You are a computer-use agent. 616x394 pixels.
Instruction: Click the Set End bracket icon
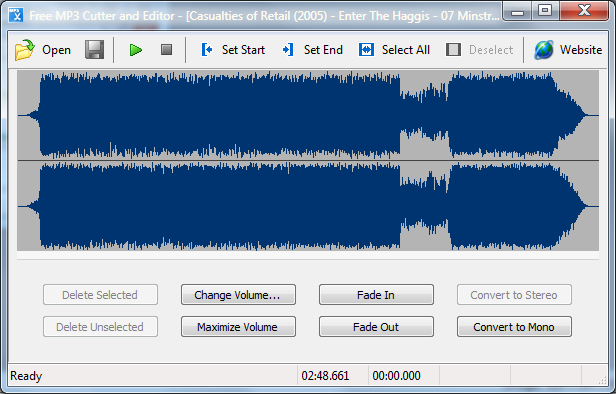coord(288,50)
